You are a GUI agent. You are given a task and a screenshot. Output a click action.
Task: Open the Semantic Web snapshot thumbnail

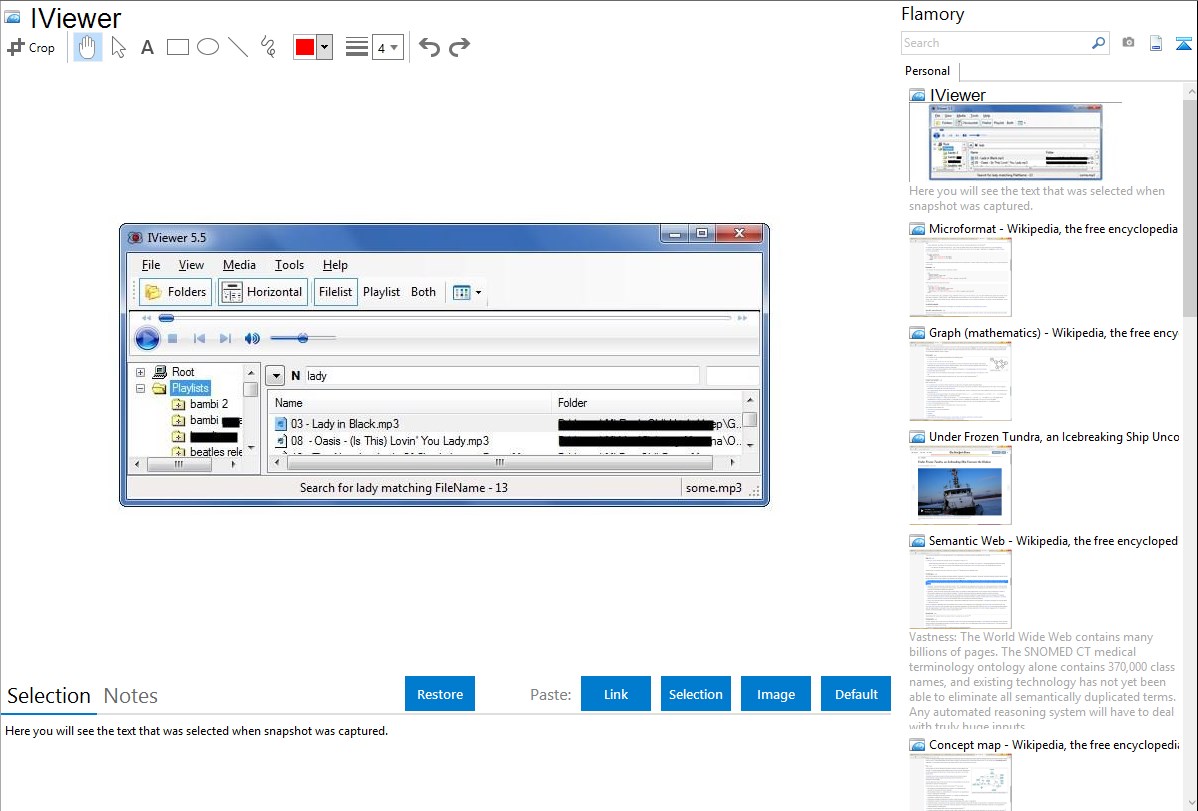(960, 588)
